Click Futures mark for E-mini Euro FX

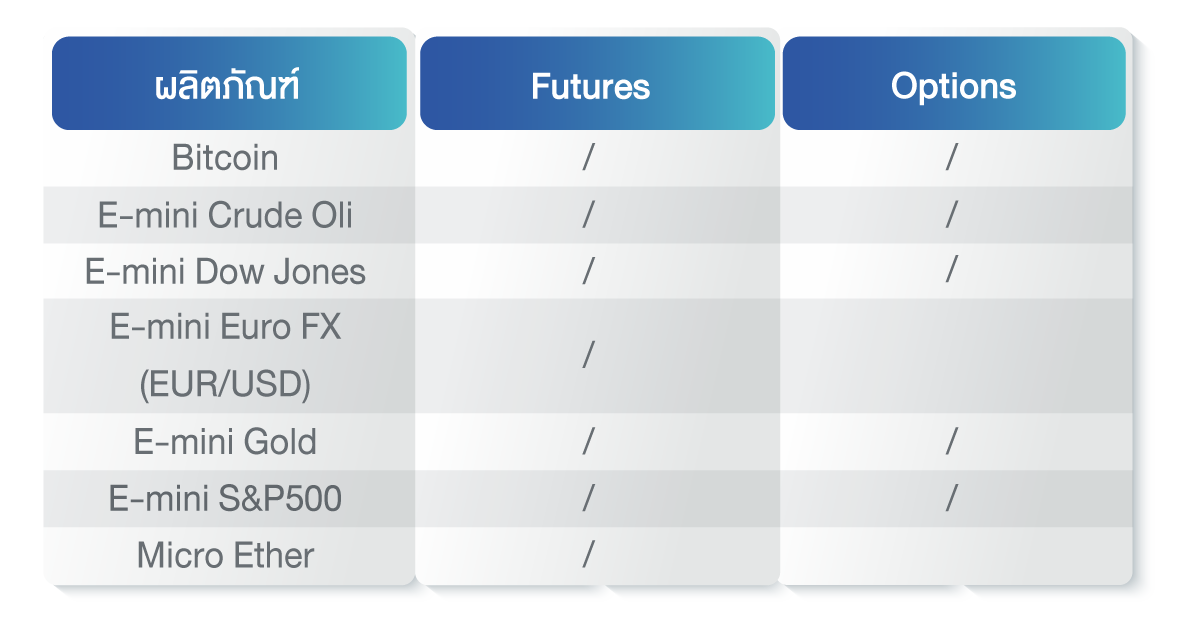tap(589, 356)
